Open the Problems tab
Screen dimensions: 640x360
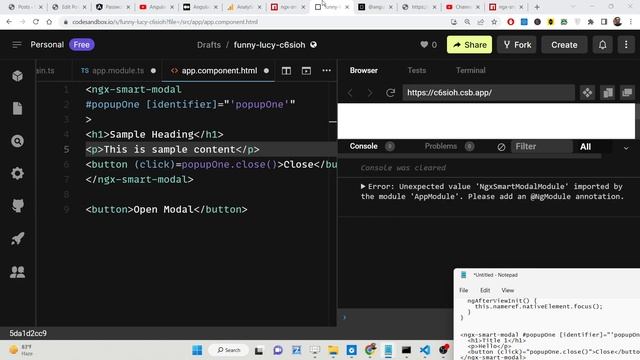(441, 146)
